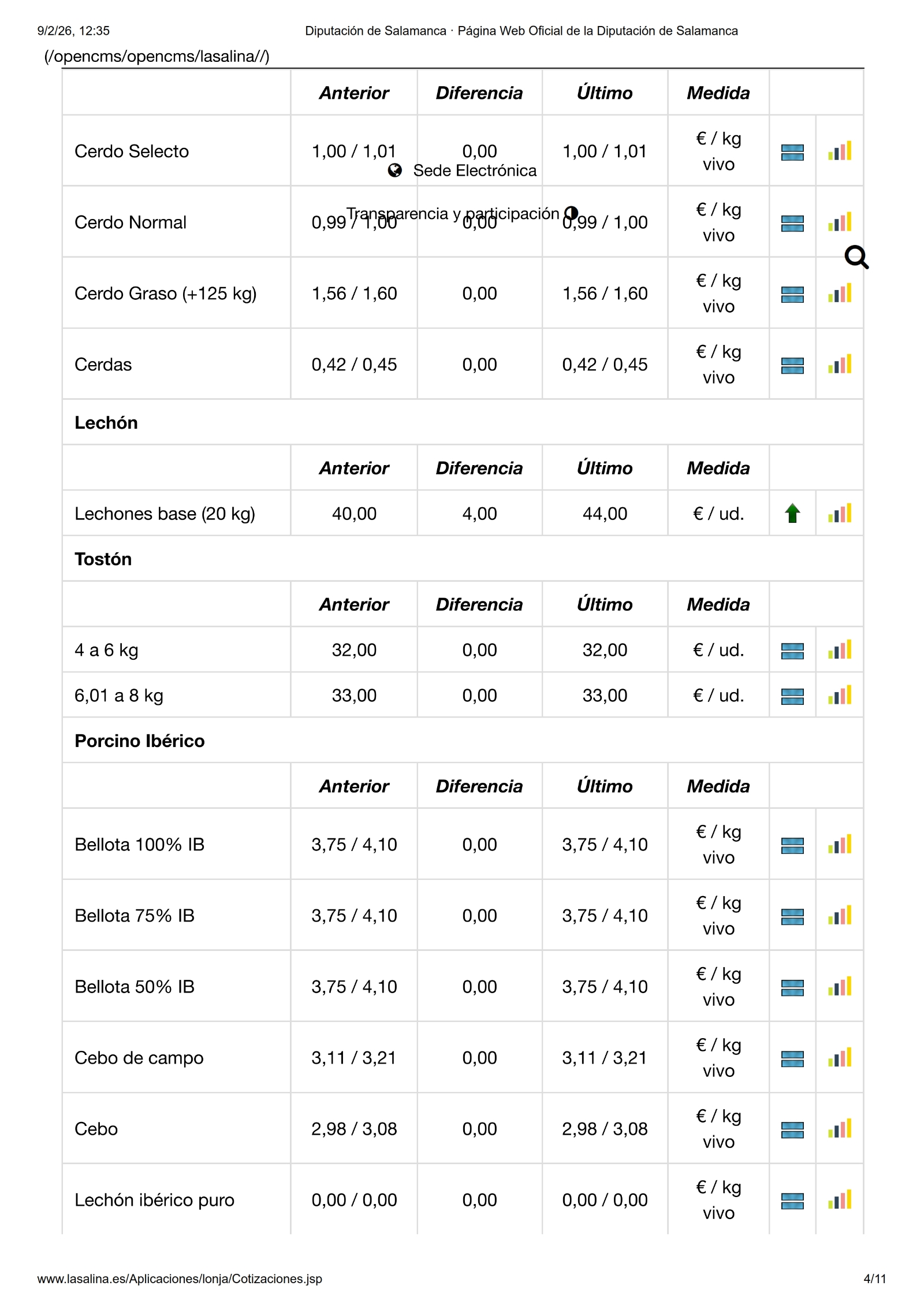
Task: Click the chart icon in Cerdo Graso row
Action: pos(840,293)
